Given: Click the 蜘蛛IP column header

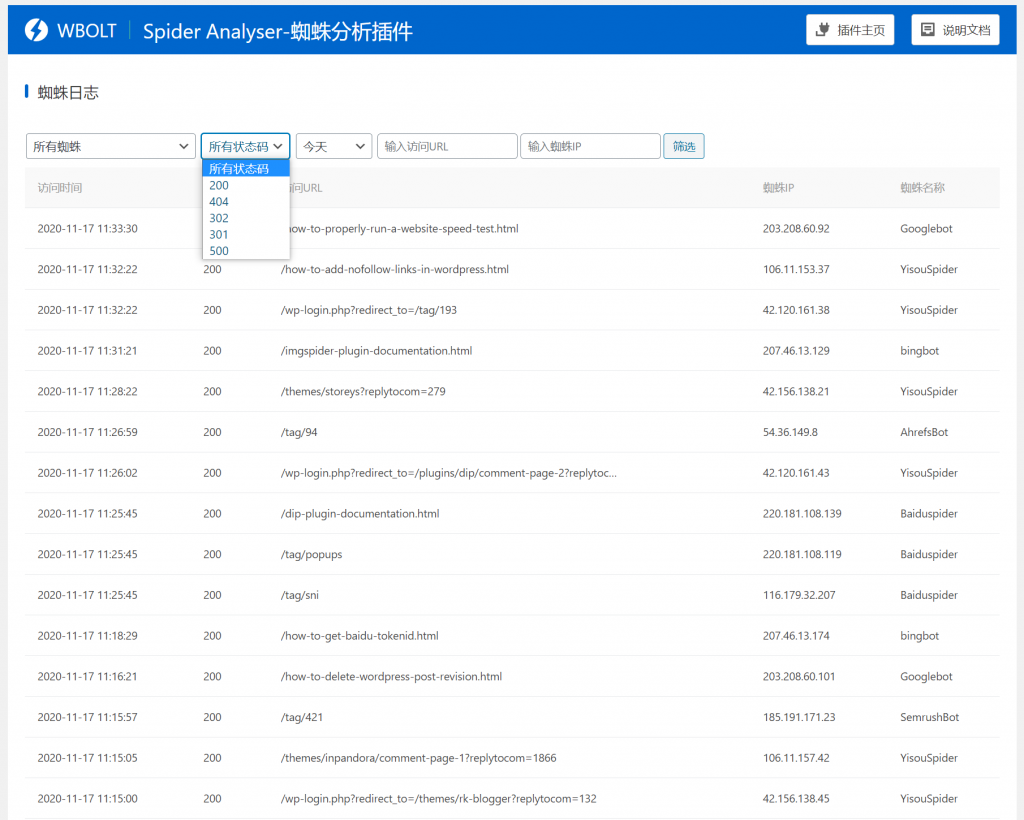Looking at the screenshot, I should (778, 188).
